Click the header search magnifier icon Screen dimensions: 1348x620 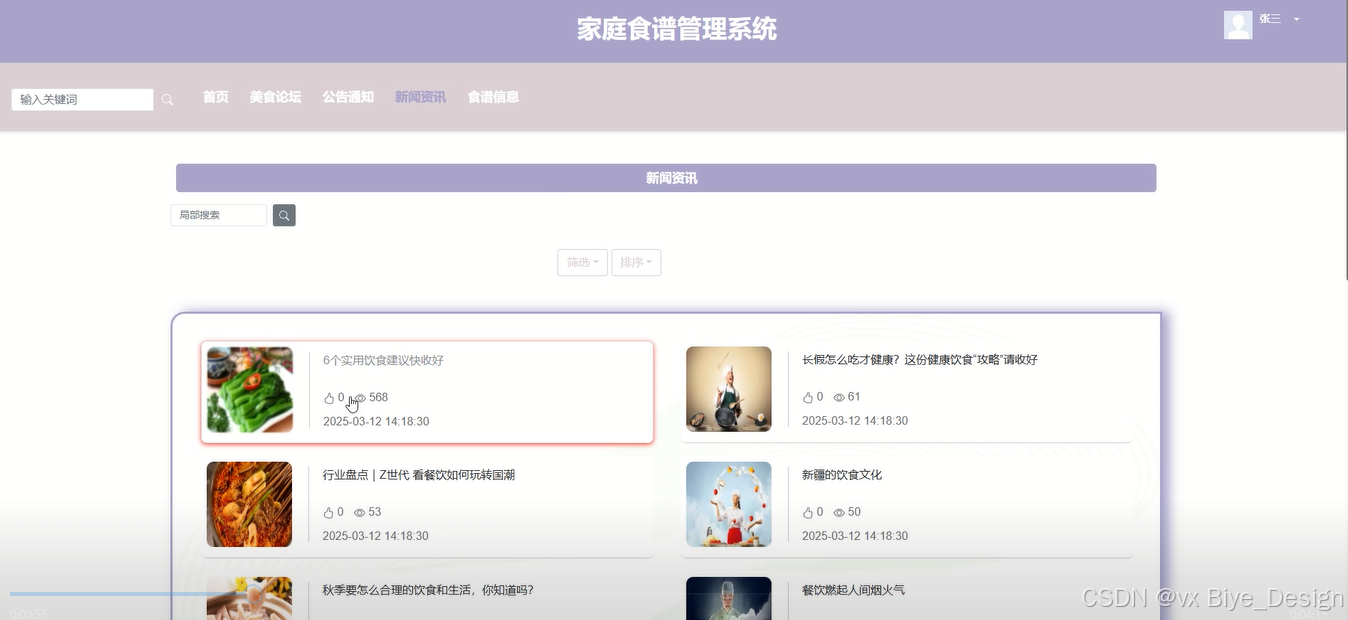[167, 100]
